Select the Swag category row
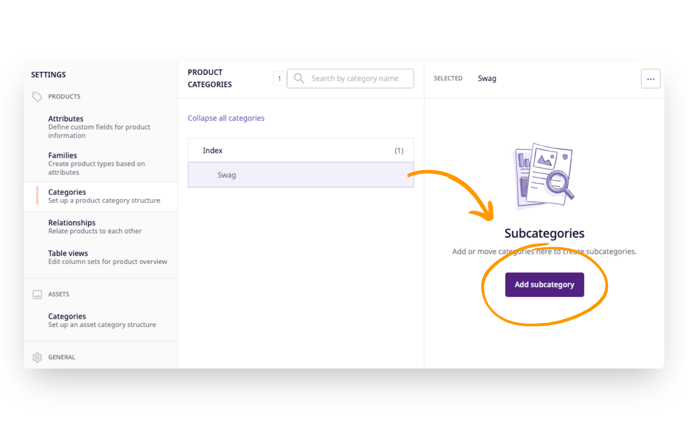 coord(301,175)
